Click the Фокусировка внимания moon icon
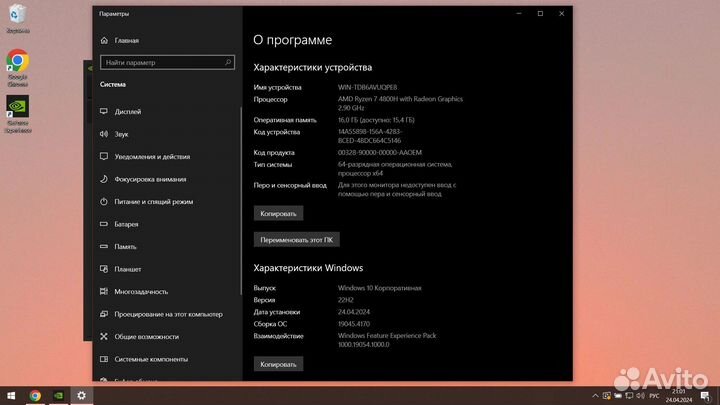The width and height of the screenshot is (720, 405). tap(104, 179)
